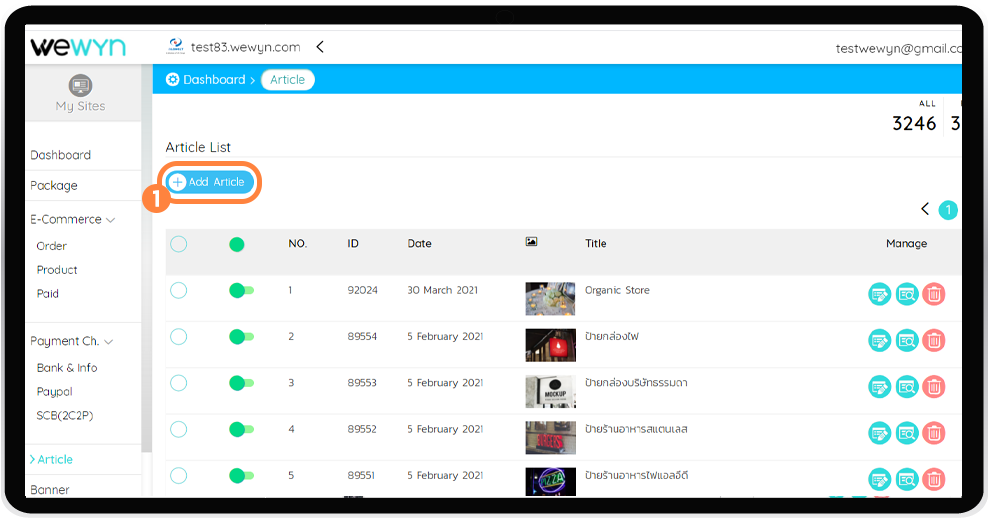Viewport: 990px width, 521px height.
Task: Open thumbnail of article ID 89552
Action: tap(551, 438)
